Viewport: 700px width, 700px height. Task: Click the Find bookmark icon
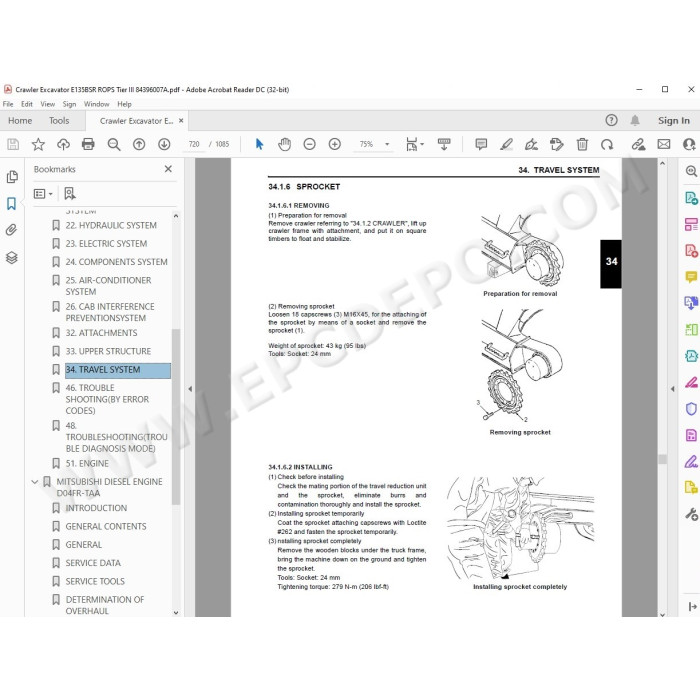70,194
